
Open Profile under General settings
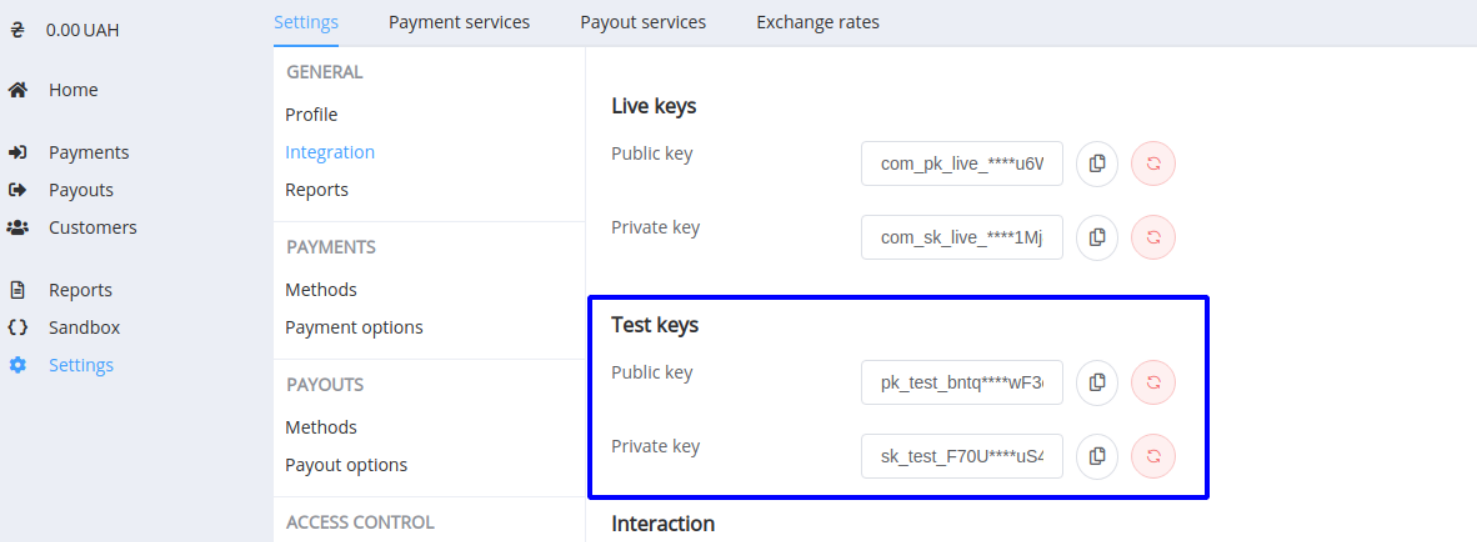[x=311, y=115]
